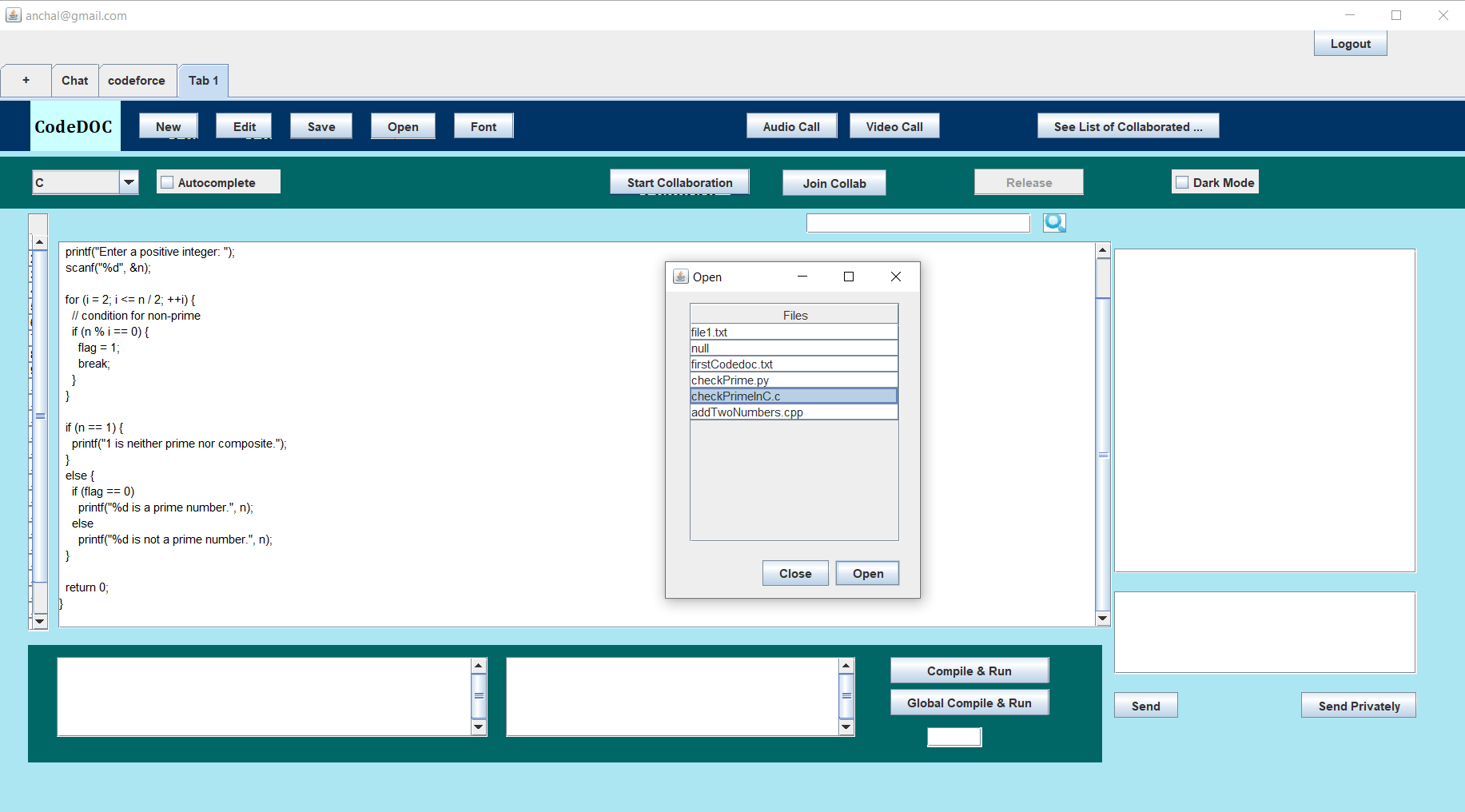This screenshot has width=1465, height=812.
Task: Click the Edit button
Action: [x=245, y=126]
